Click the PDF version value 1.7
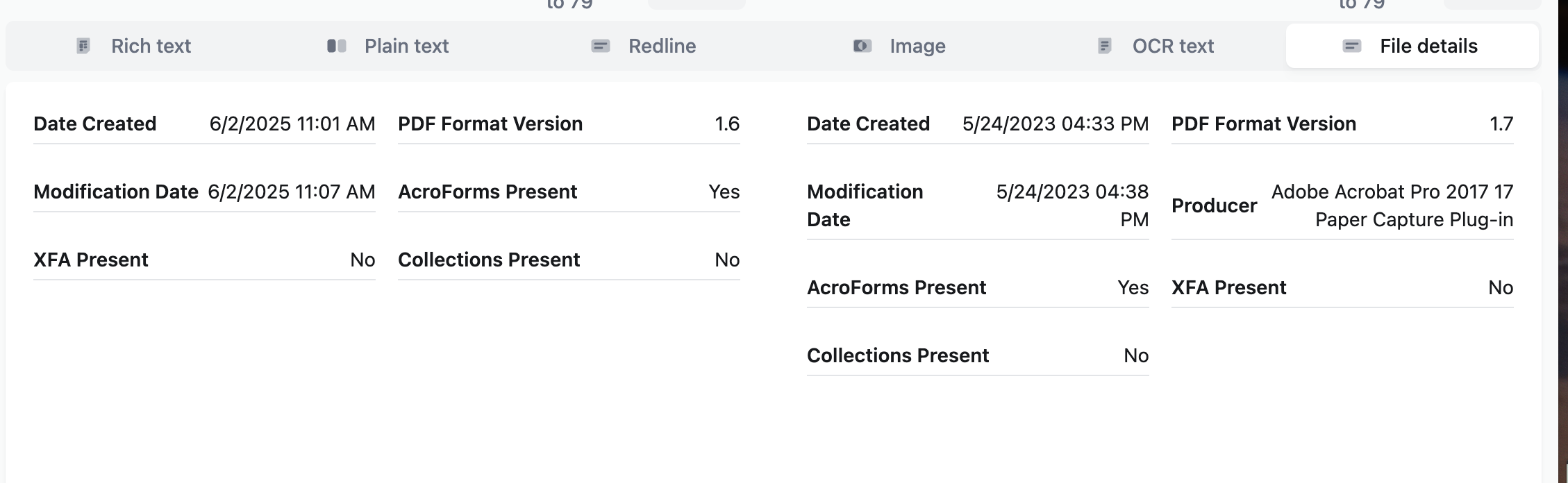1568x483 pixels. click(x=1501, y=124)
